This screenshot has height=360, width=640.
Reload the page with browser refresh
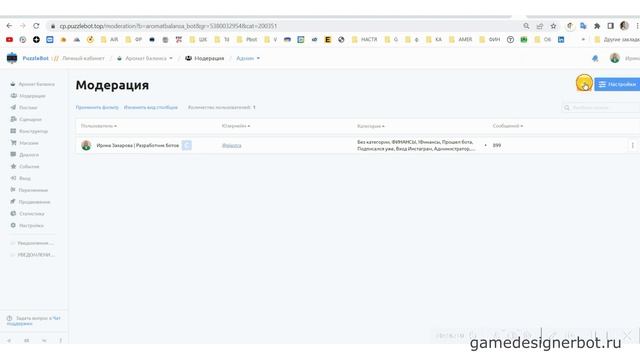[36, 26]
